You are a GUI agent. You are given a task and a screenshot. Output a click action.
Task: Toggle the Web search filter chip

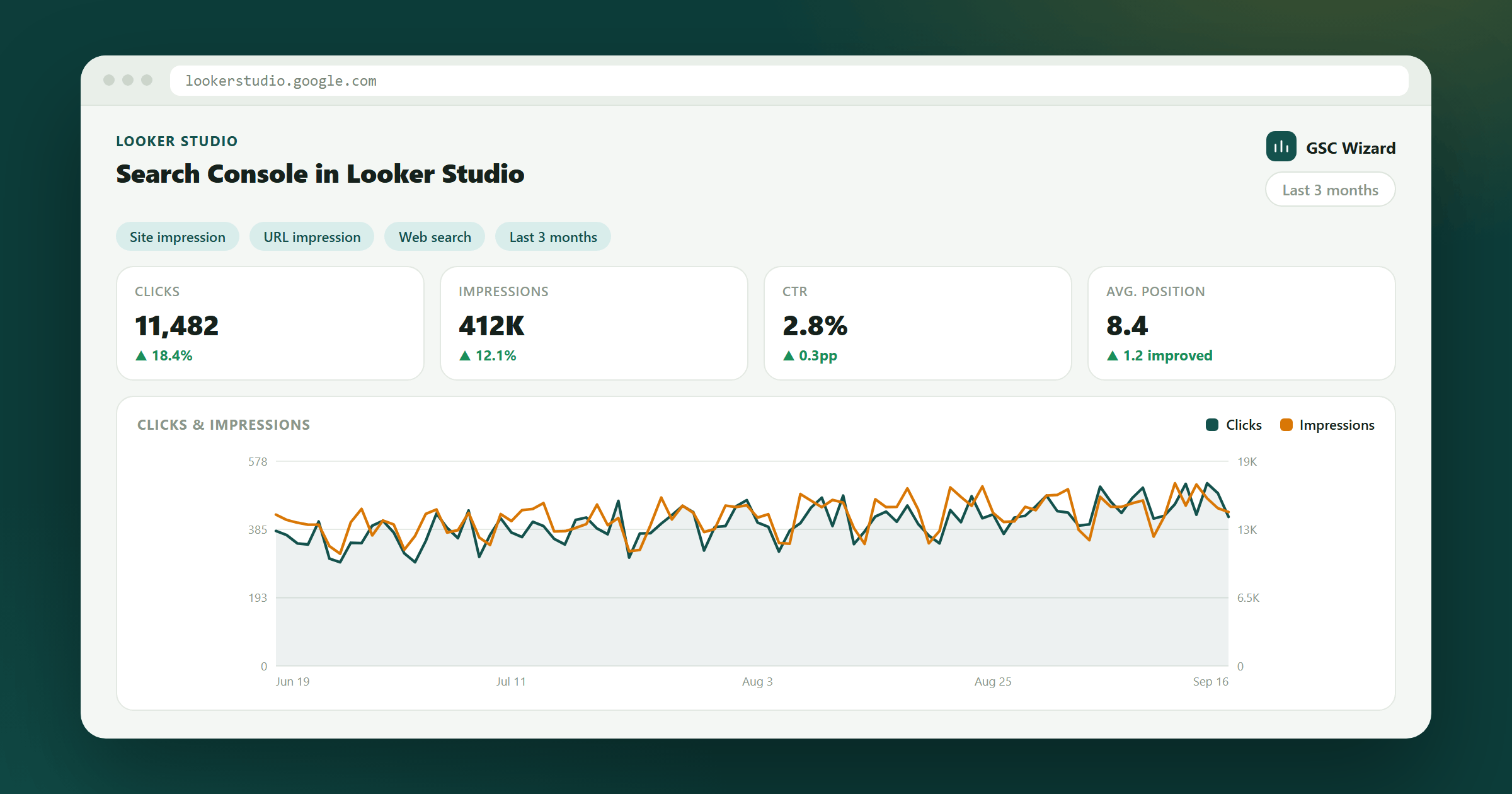coord(435,237)
